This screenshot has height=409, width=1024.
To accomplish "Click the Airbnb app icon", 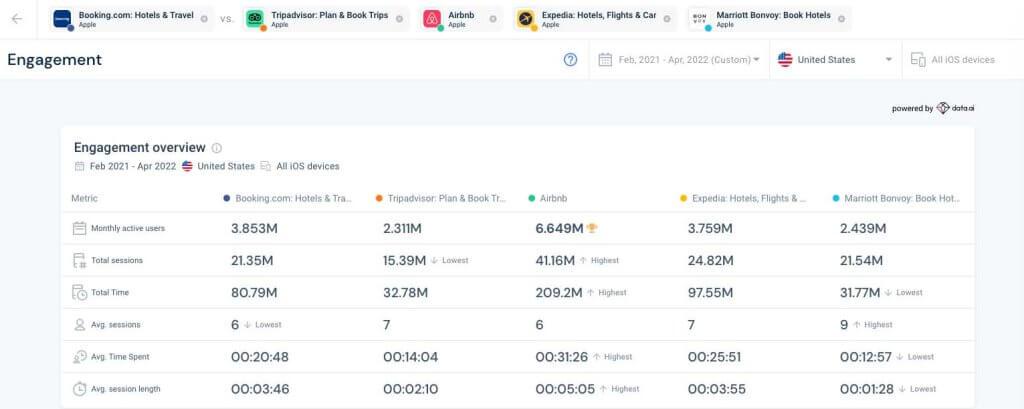I will (432, 19).
